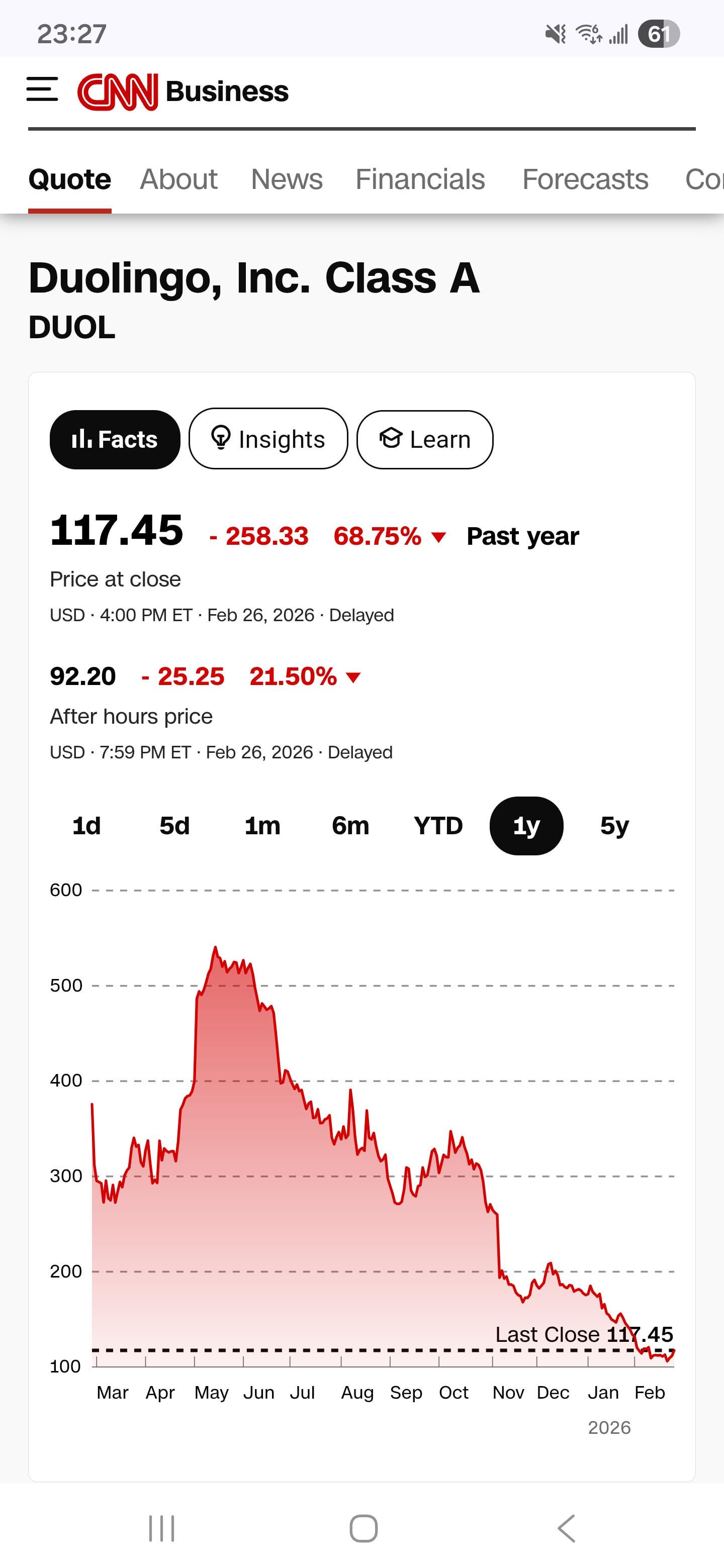Open the recent apps button
The image size is (724, 1568).
(x=161, y=1528)
